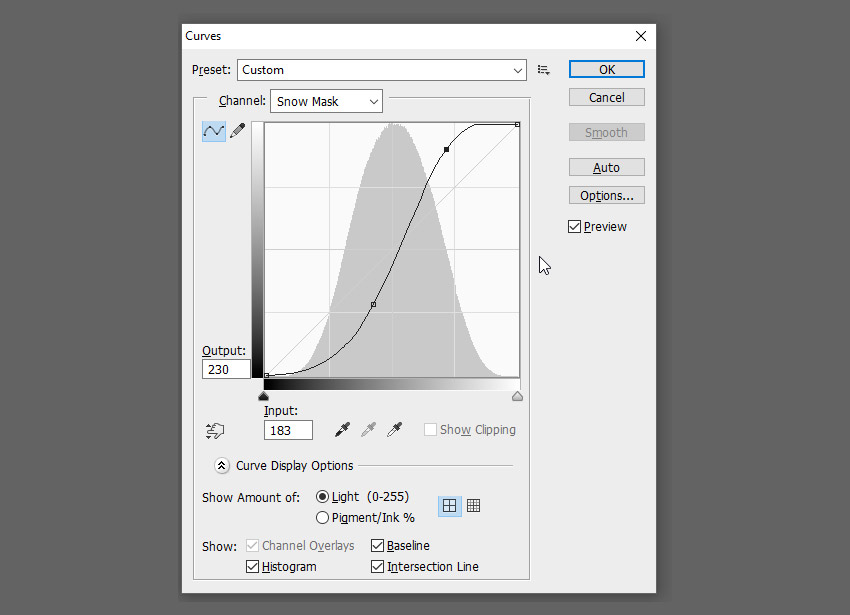850x615 pixels.
Task: Open the Options... button
Action: pyautogui.click(x=607, y=196)
